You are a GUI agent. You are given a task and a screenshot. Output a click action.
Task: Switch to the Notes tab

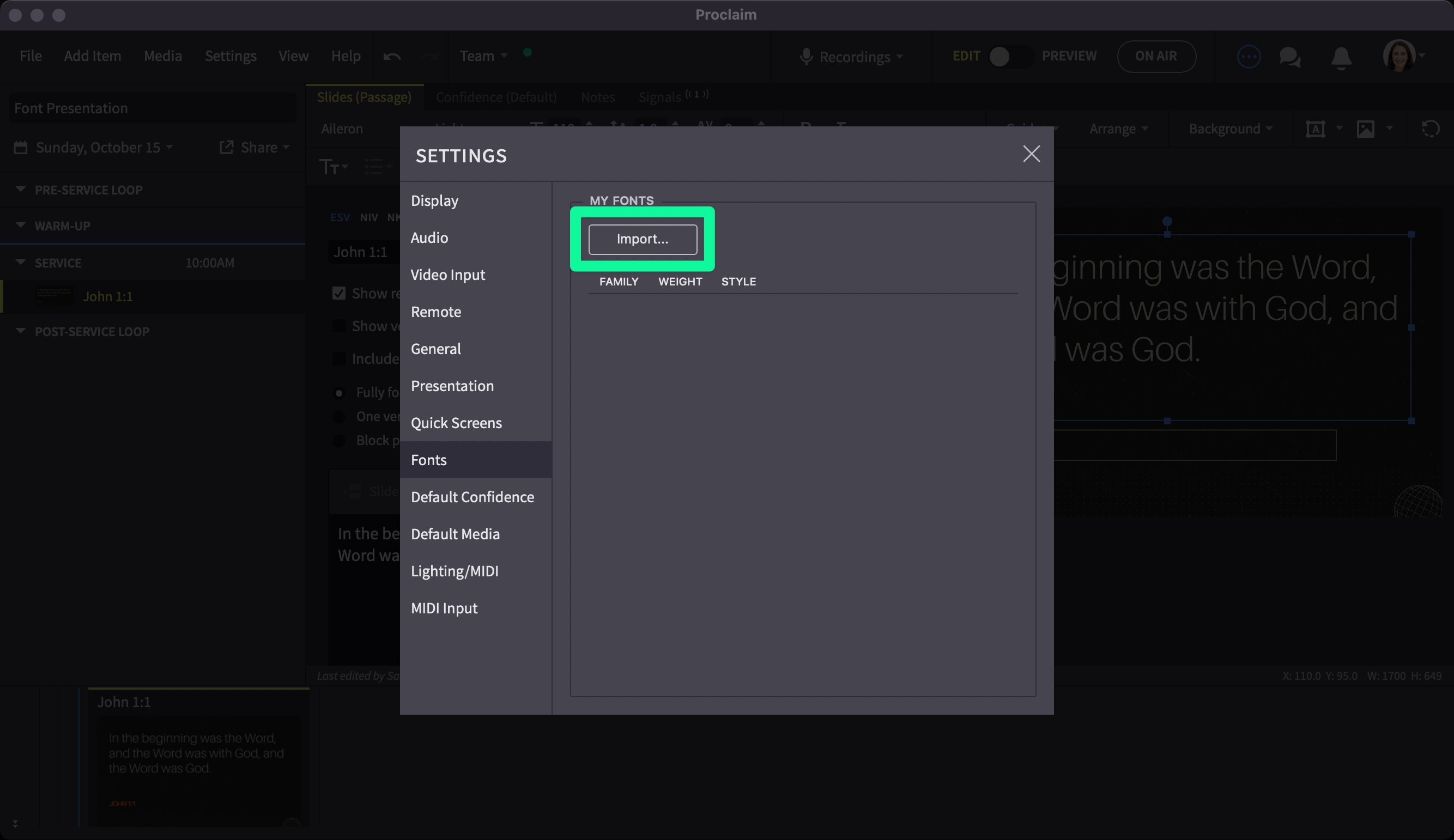click(598, 96)
